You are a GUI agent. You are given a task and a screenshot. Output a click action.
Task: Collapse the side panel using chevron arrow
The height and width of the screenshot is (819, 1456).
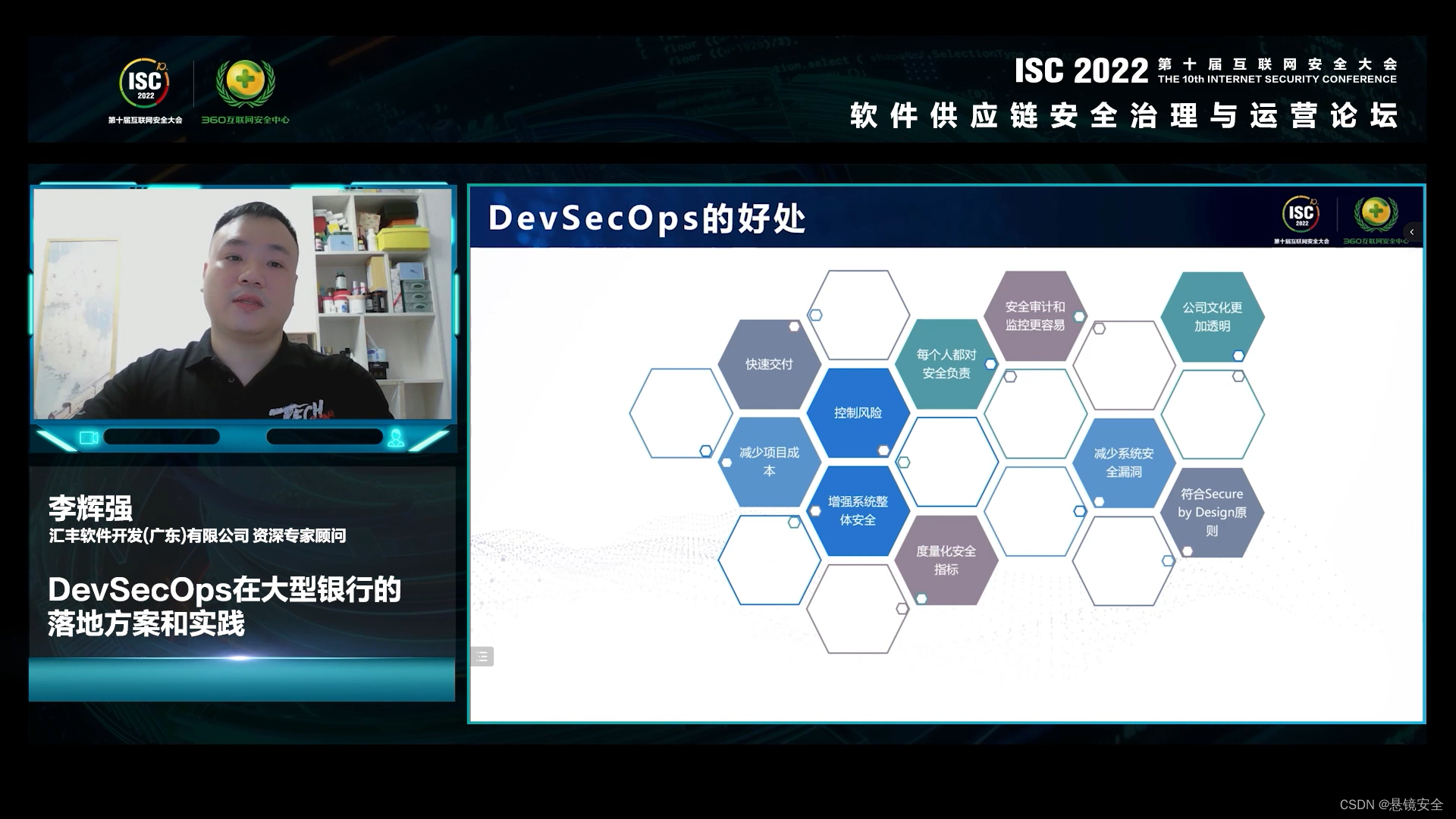pyautogui.click(x=1411, y=232)
